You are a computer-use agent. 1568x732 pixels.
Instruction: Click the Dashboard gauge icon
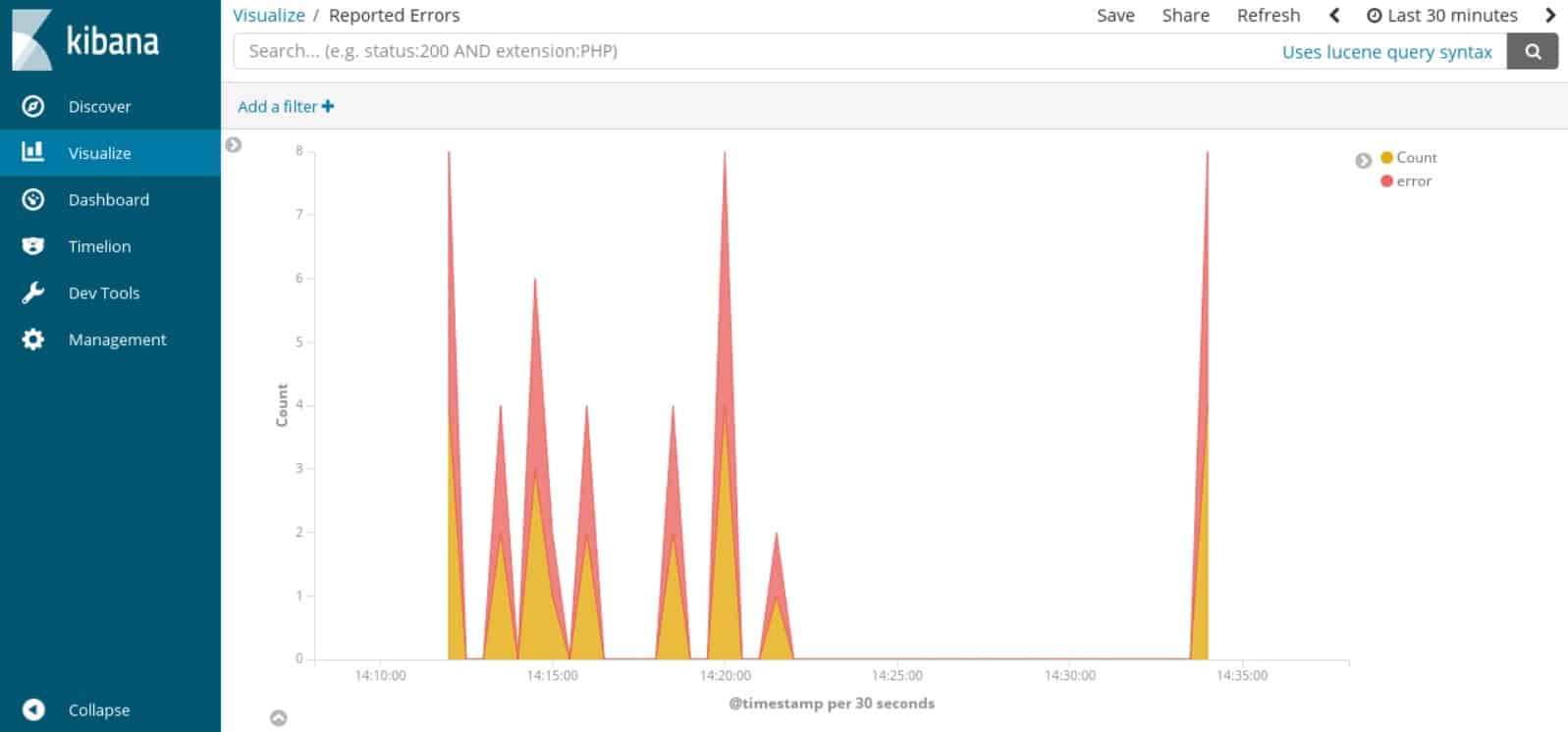[x=33, y=199]
